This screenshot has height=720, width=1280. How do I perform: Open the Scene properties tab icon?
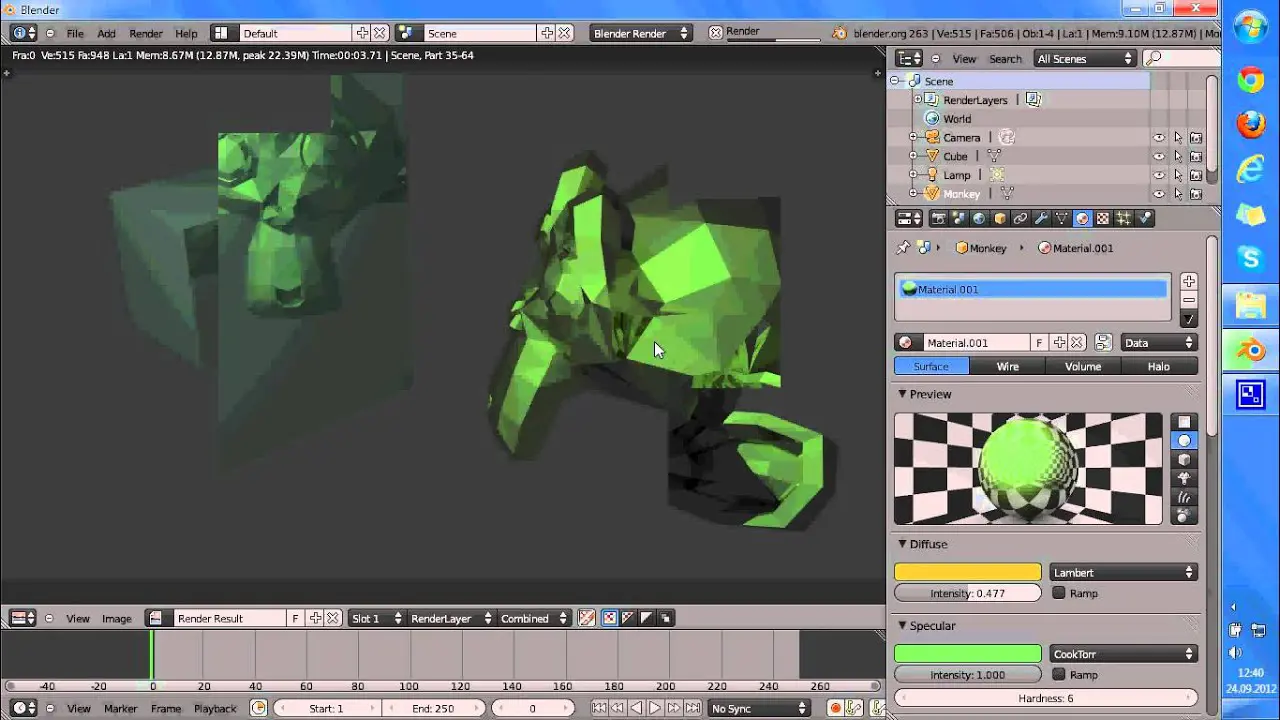[x=959, y=218]
